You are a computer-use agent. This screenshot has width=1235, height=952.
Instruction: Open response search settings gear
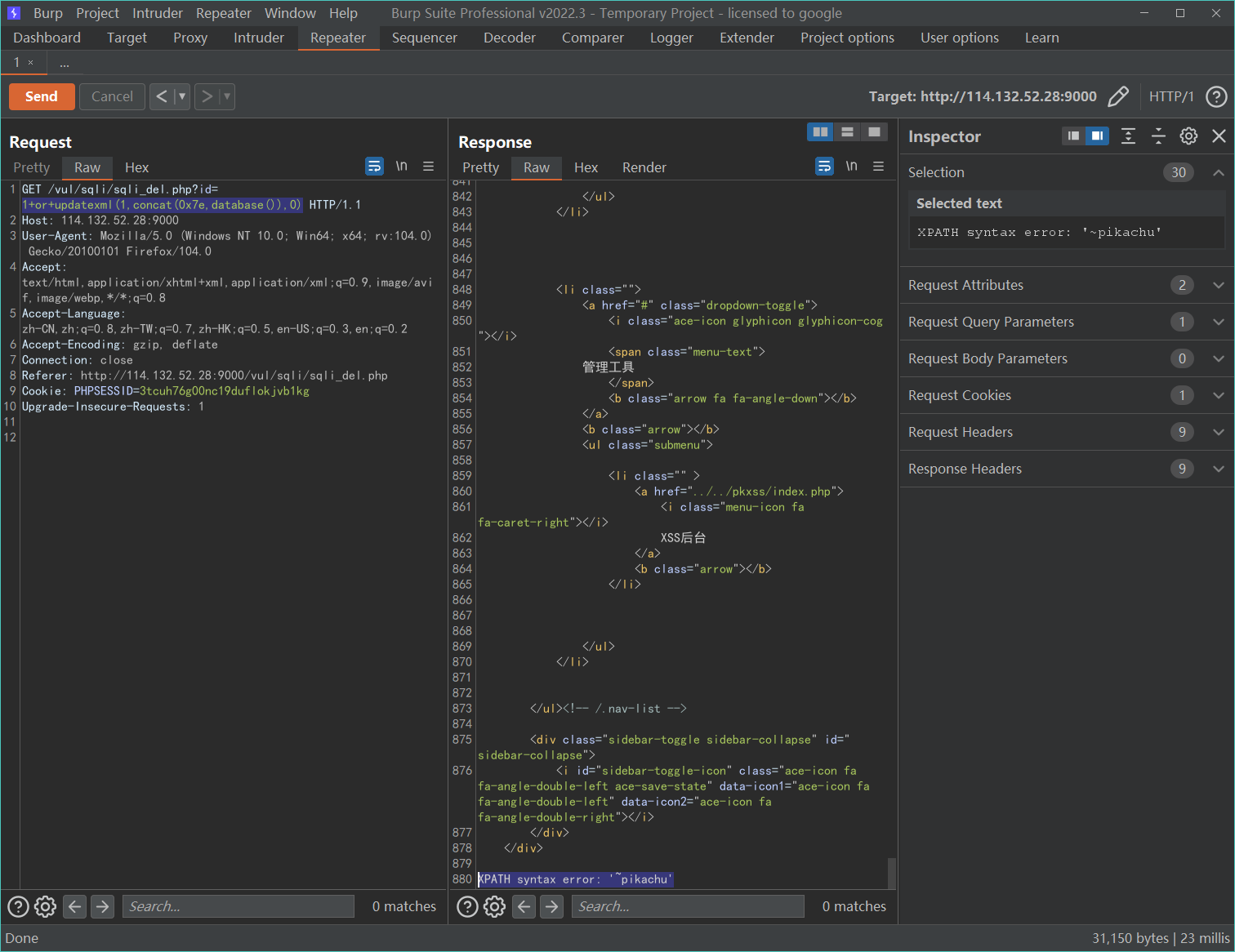[x=495, y=906]
